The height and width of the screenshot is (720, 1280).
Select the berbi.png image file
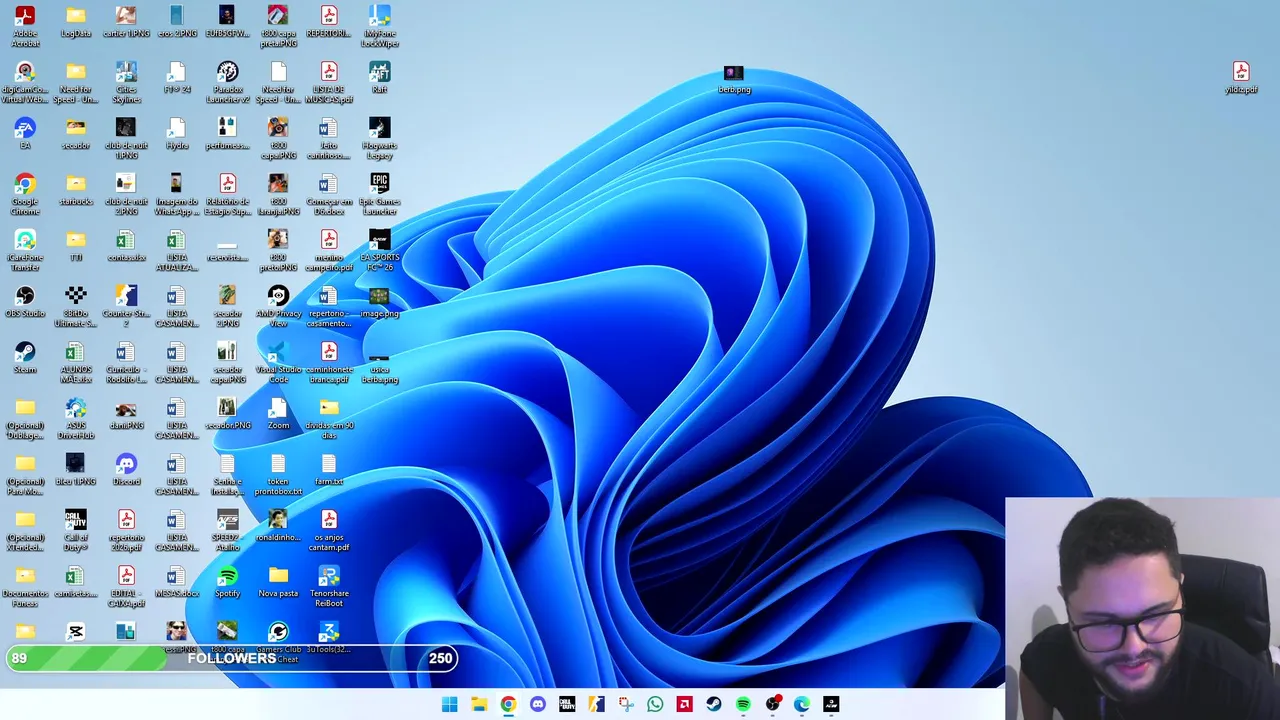(734, 78)
